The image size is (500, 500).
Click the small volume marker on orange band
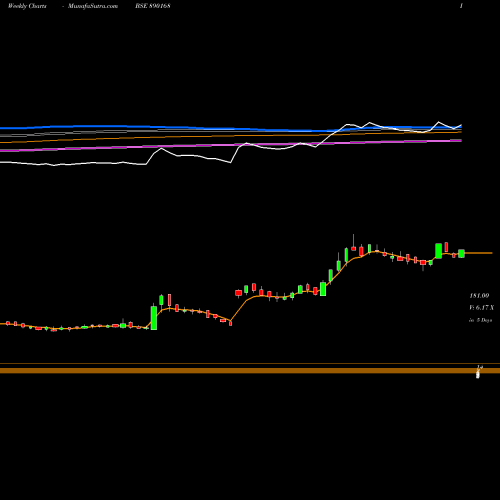click(478, 374)
